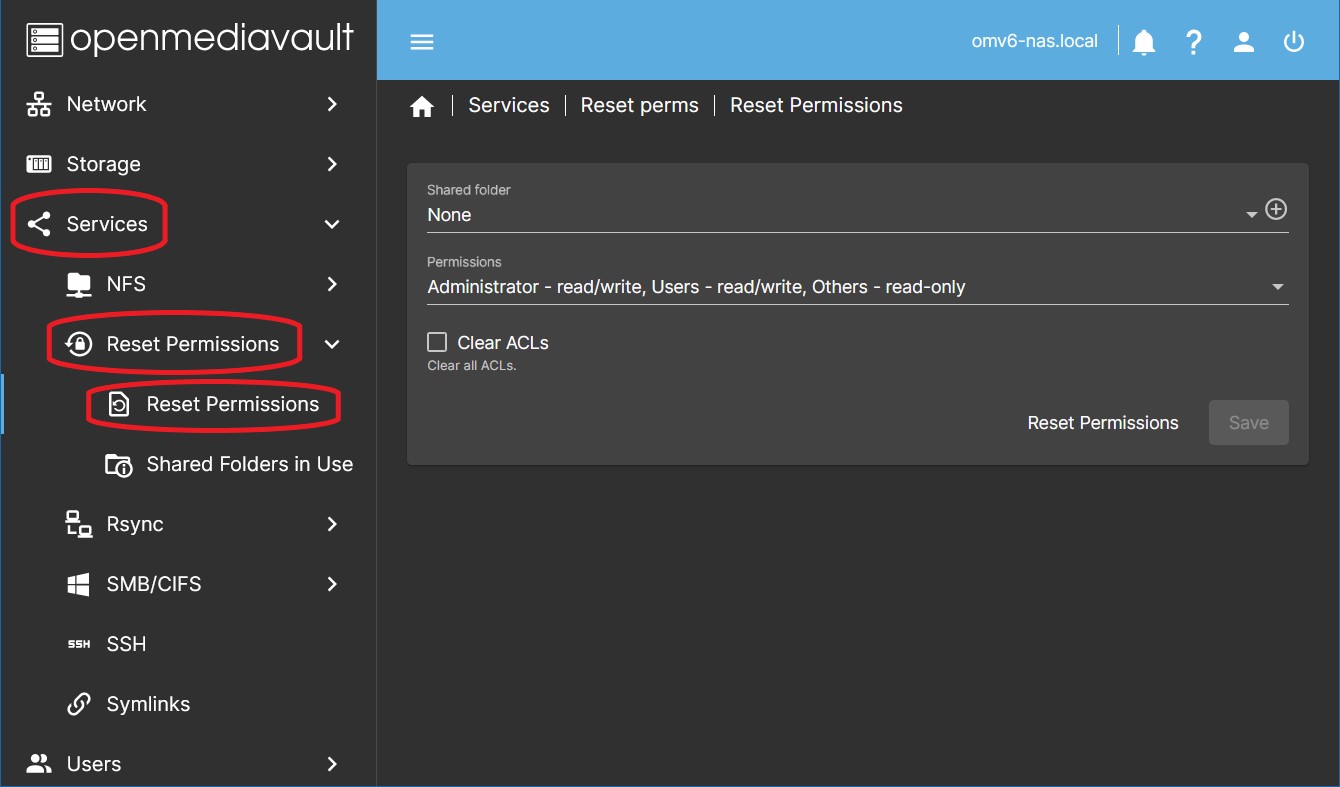Enable the Clear ACLs checkbox
The width and height of the screenshot is (1340, 787).
click(x=437, y=343)
